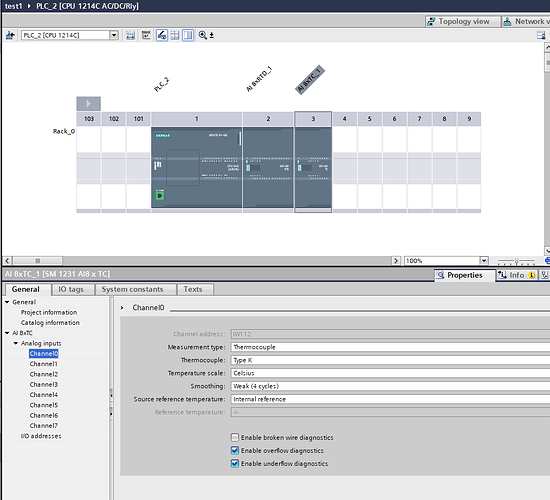Click slot header 103
Viewport: 550px width, 500px height.
point(89,119)
